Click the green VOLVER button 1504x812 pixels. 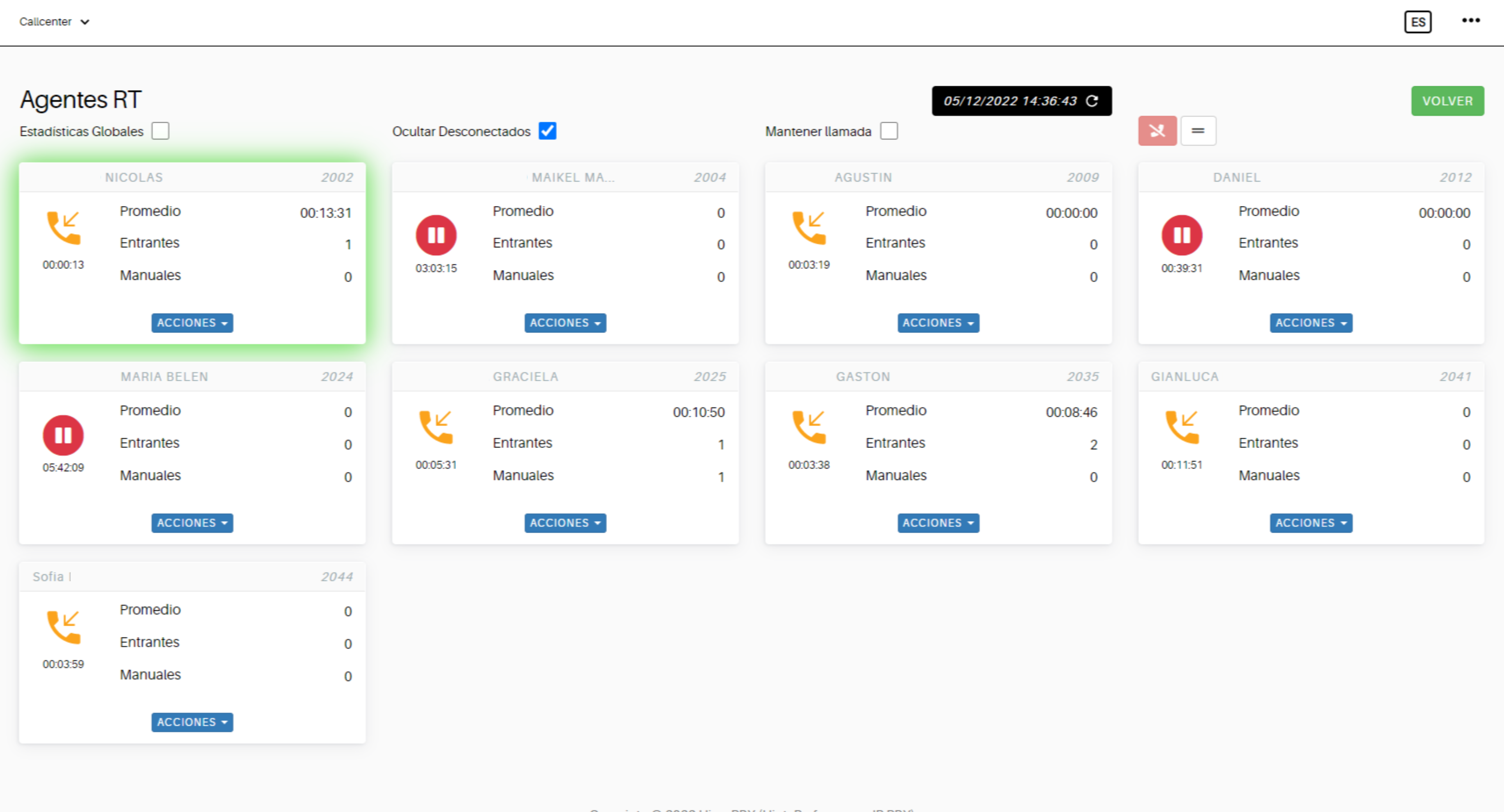[x=1447, y=100]
